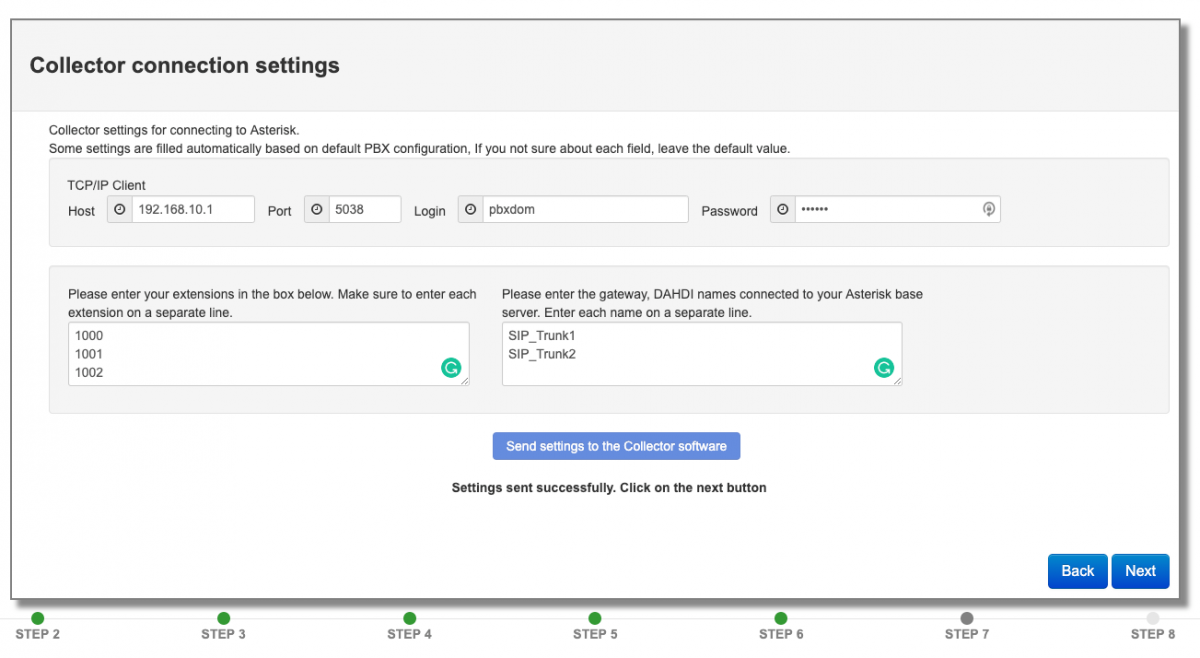Click Grammarly icon in the gateway names box
This screenshot has height=658, width=1200.
[884, 368]
